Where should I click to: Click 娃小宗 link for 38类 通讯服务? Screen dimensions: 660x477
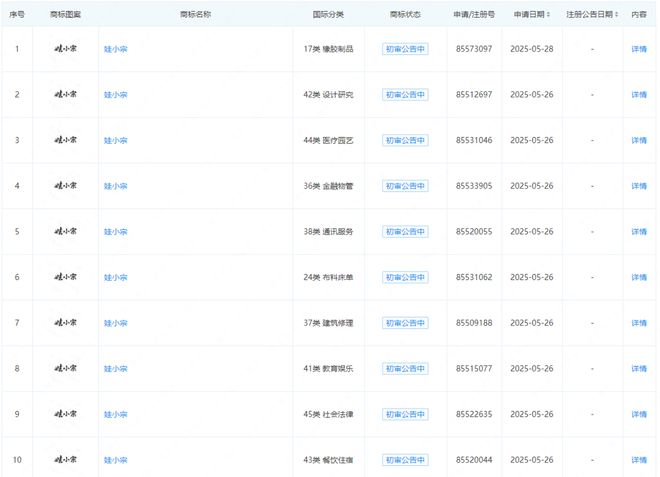tap(116, 232)
